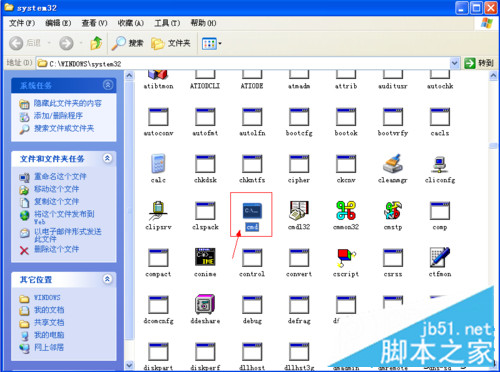Screen dimensions: 500x372
Task: Select the calc calculator icon
Action: coord(158,163)
